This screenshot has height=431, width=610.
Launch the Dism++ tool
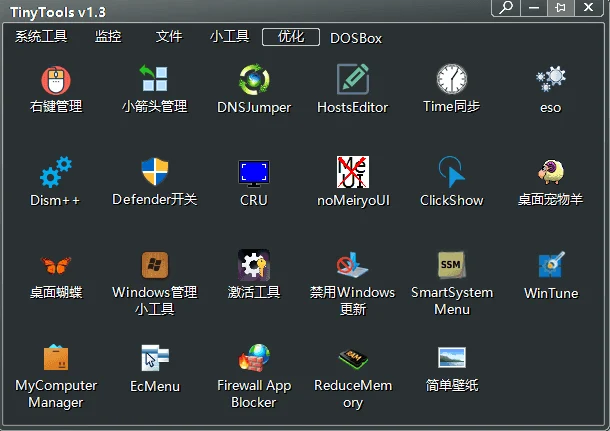click(x=55, y=173)
